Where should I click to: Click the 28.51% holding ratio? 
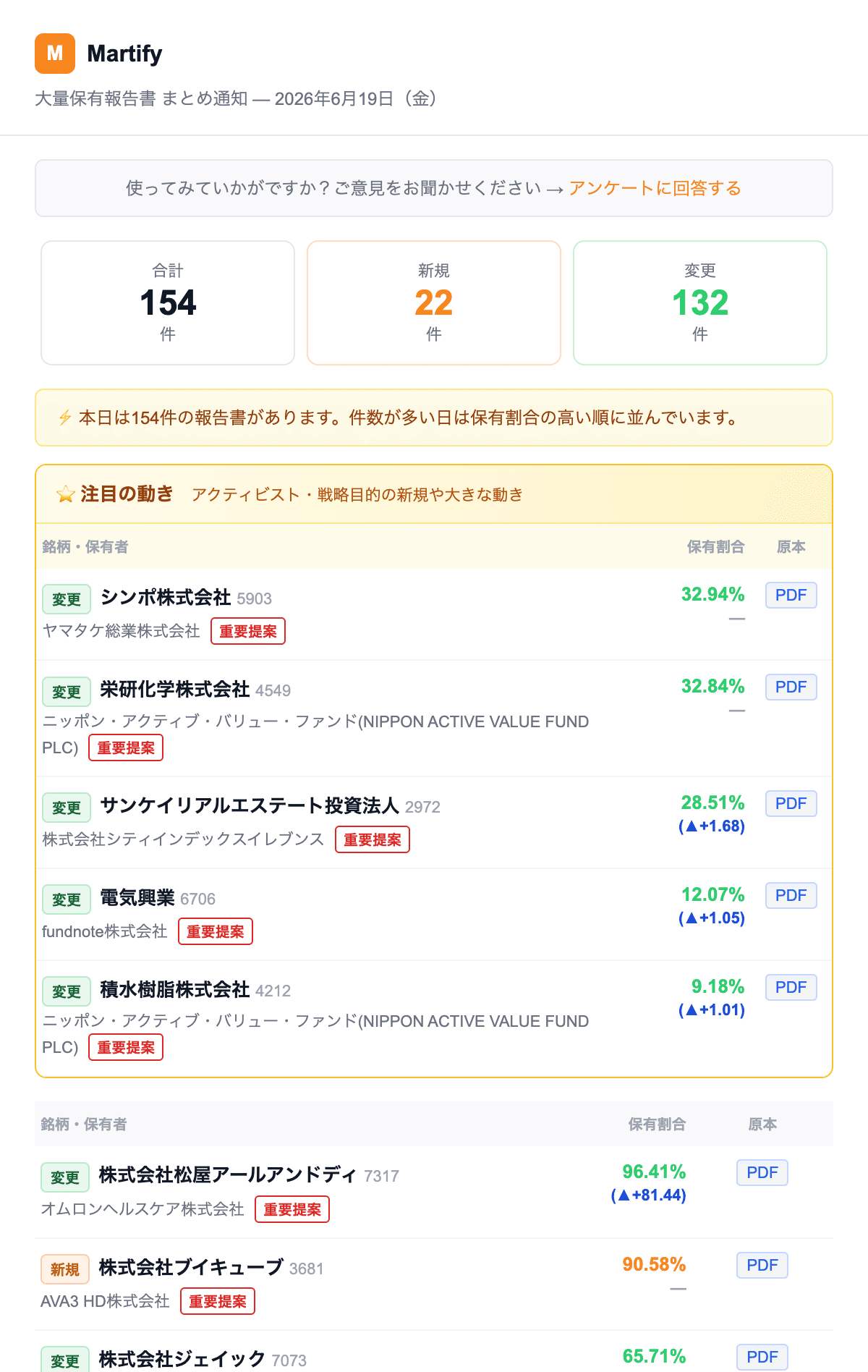click(713, 803)
